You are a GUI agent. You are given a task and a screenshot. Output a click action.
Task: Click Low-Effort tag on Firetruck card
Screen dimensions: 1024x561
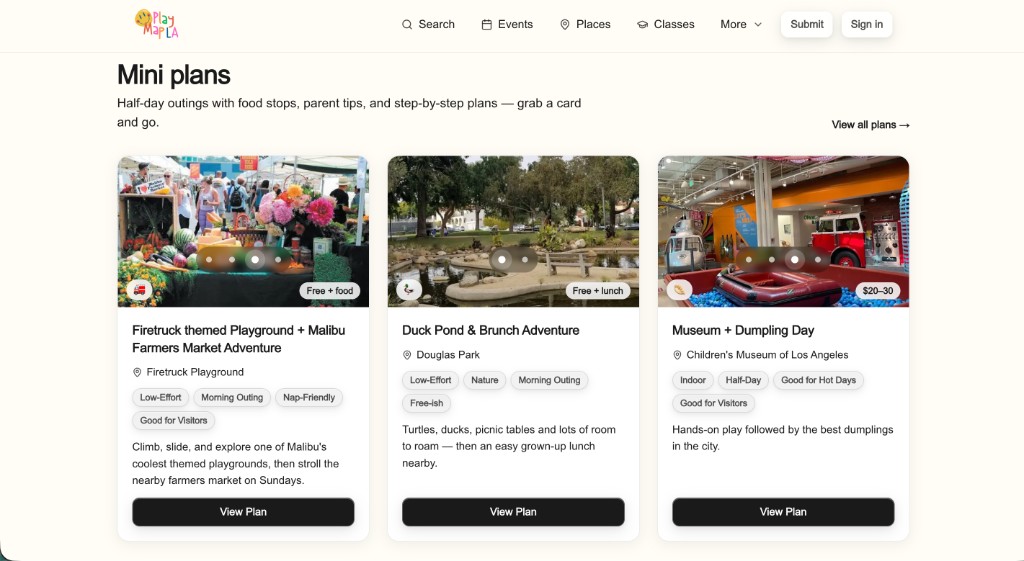point(161,397)
